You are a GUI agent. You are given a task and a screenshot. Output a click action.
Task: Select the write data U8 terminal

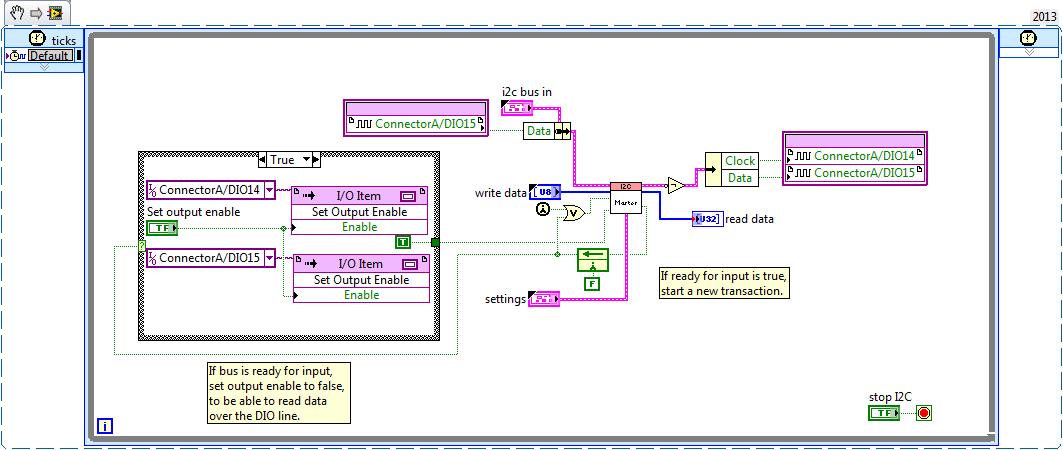coord(545,193)
